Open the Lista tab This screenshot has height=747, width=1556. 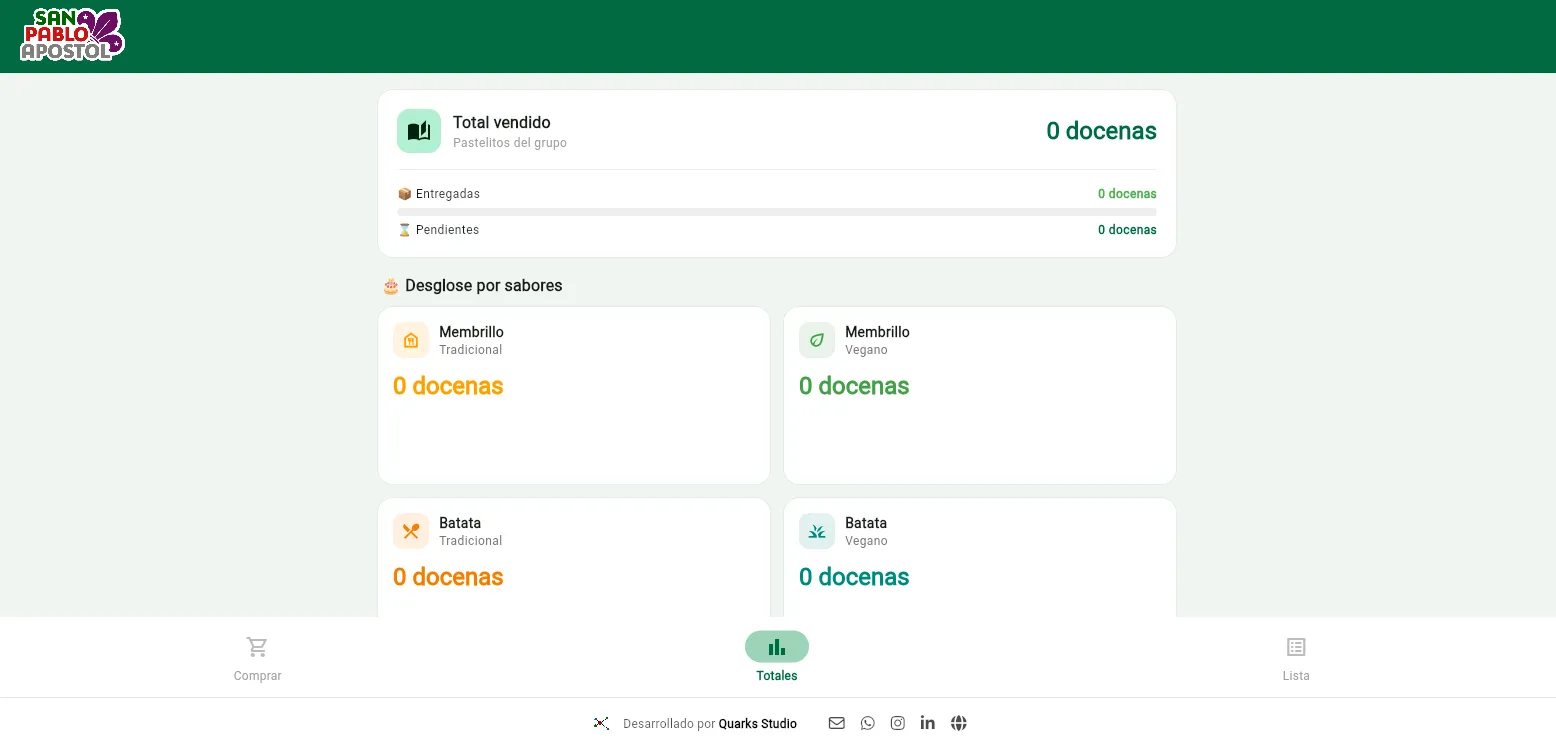1296,658
